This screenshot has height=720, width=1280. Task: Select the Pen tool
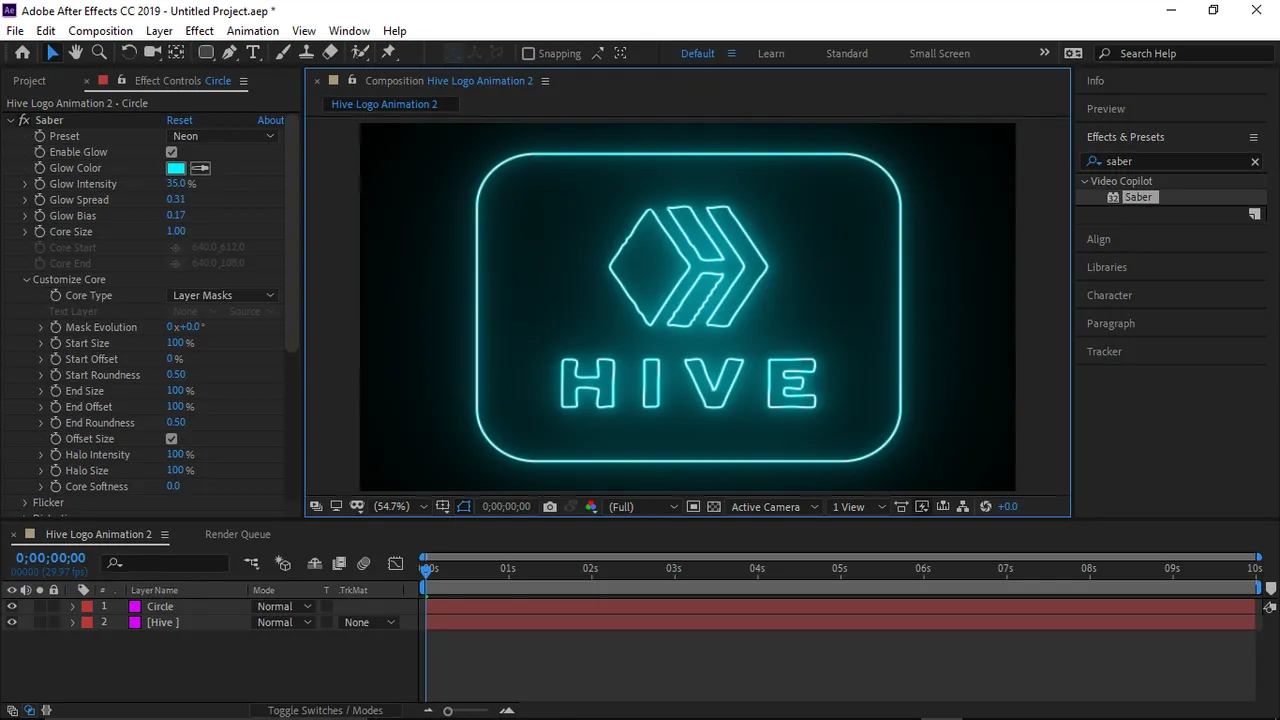click(230, 53)
